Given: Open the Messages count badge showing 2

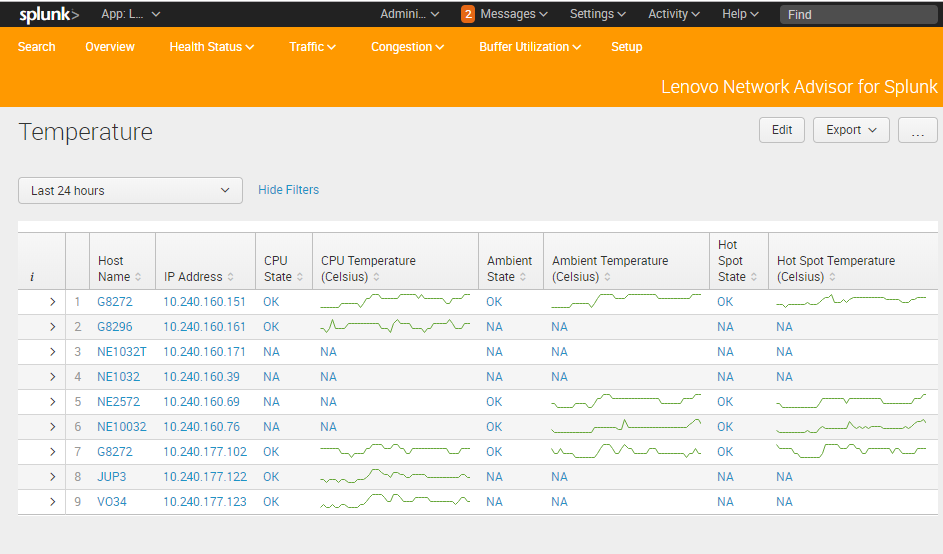Looking at the screenshot, I should [468, 14].
